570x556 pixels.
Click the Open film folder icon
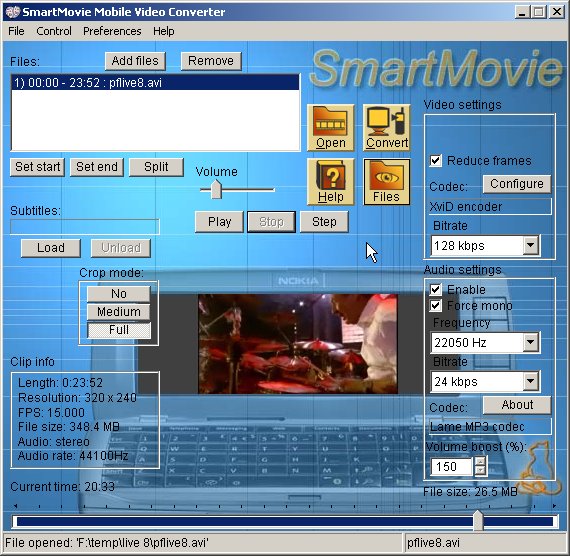coord(330,128)
